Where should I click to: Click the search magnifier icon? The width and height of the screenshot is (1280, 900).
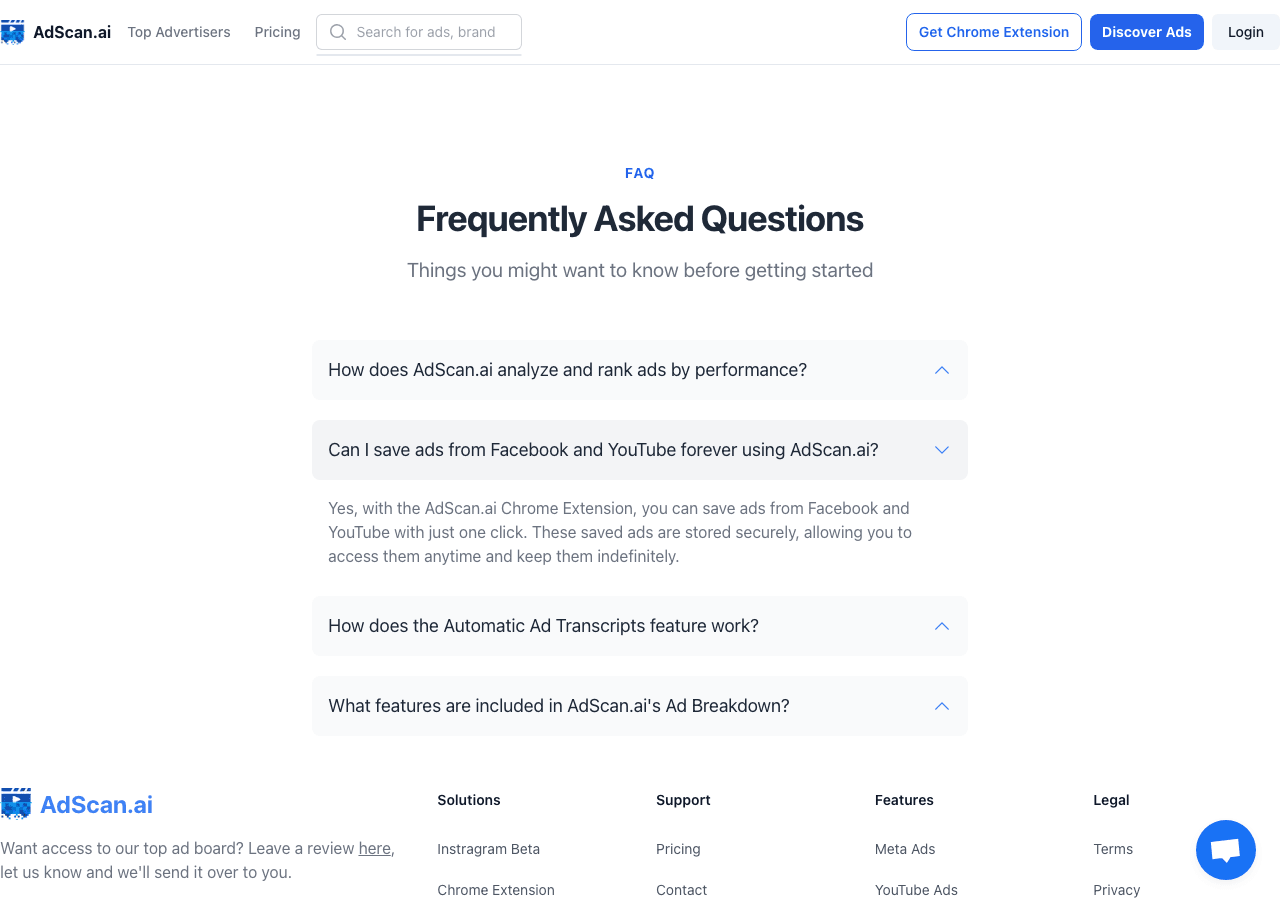pyautogui.click(x=338, y=32)
